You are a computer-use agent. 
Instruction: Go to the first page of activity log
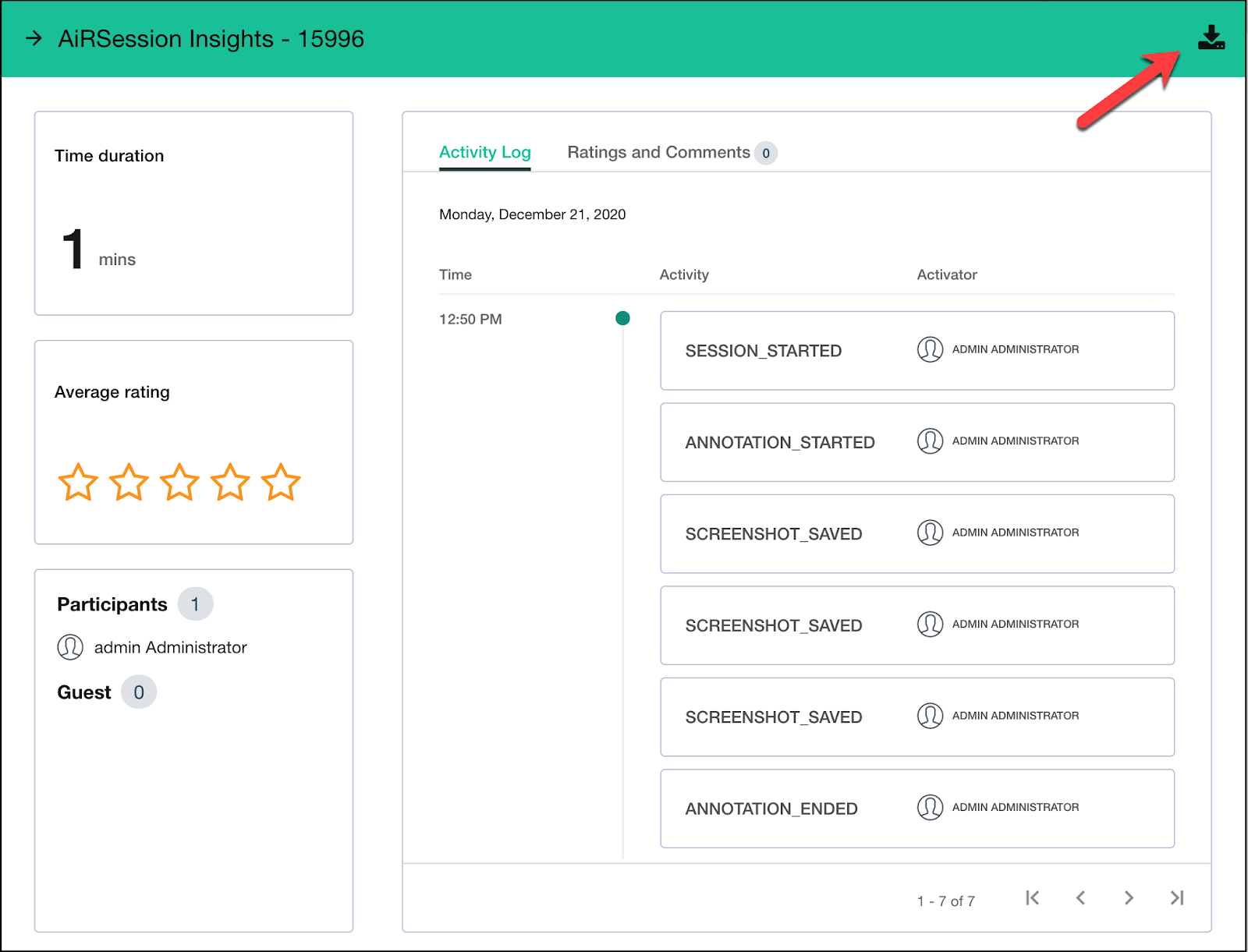[1032, 898]
